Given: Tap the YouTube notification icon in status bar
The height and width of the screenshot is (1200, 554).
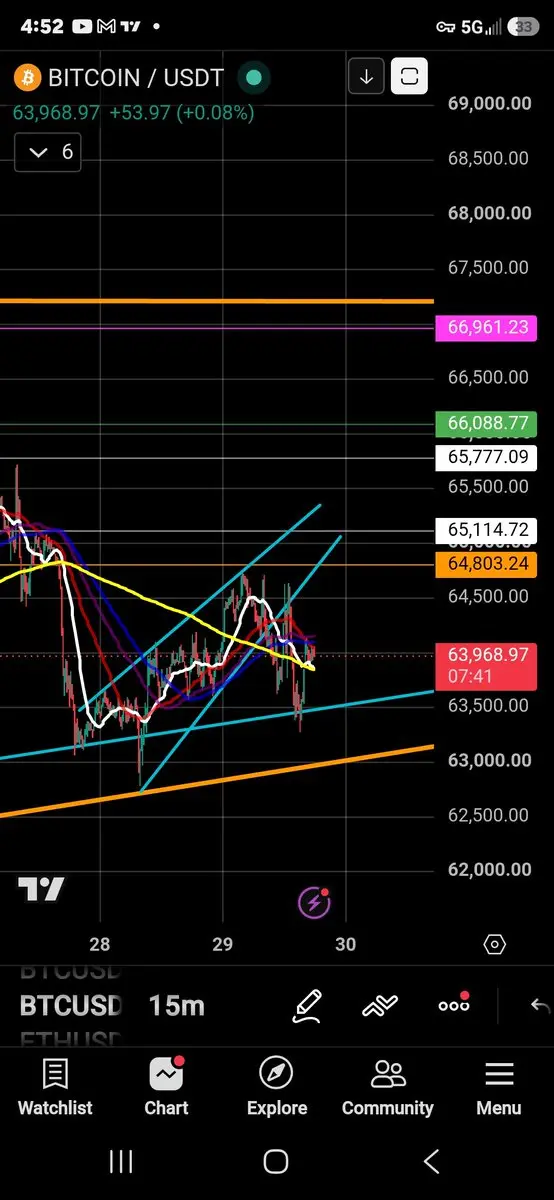Looking at the screenshot, I should click(84, 27).
